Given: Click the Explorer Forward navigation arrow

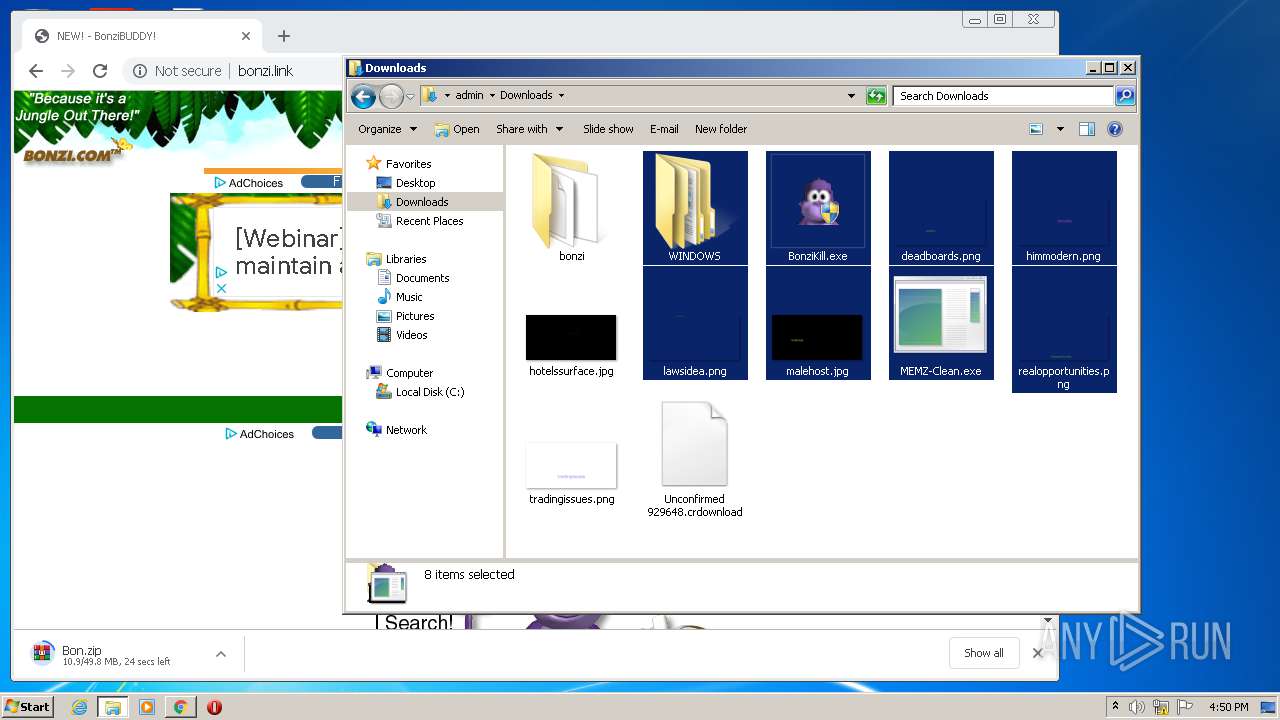Looking at the screenshot, I should click(x=391, y=96).
